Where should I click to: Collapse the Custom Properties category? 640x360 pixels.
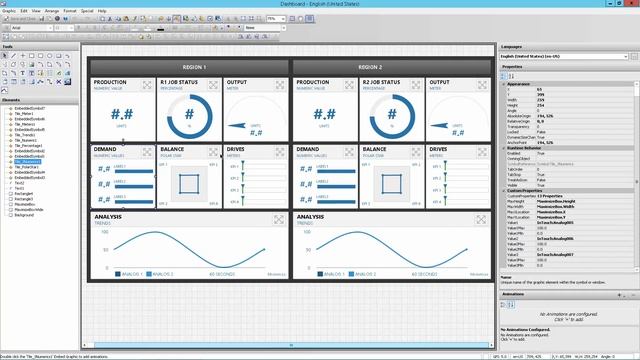click(504, 191)
